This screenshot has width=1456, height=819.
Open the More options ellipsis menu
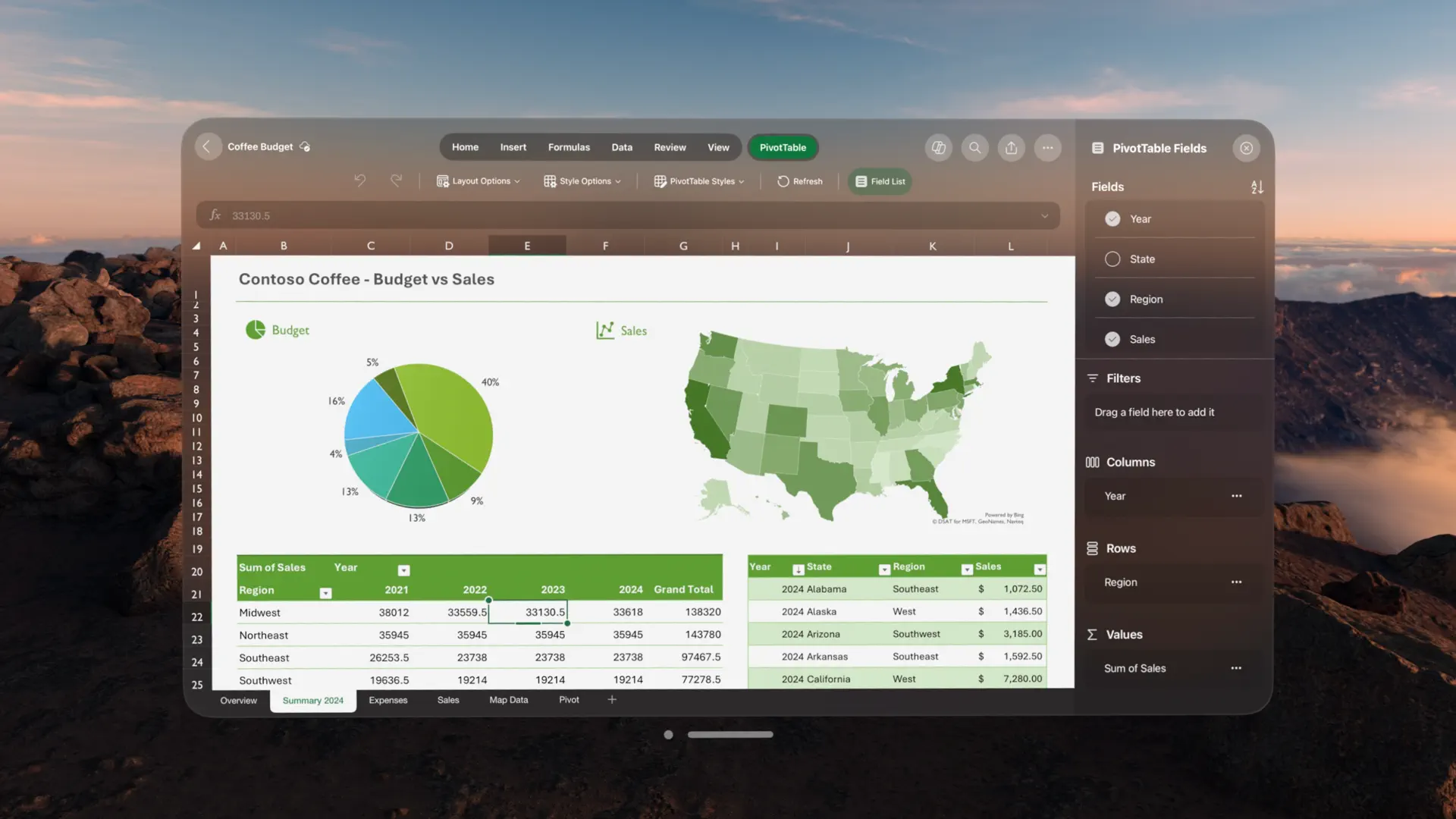(1048, 148)
